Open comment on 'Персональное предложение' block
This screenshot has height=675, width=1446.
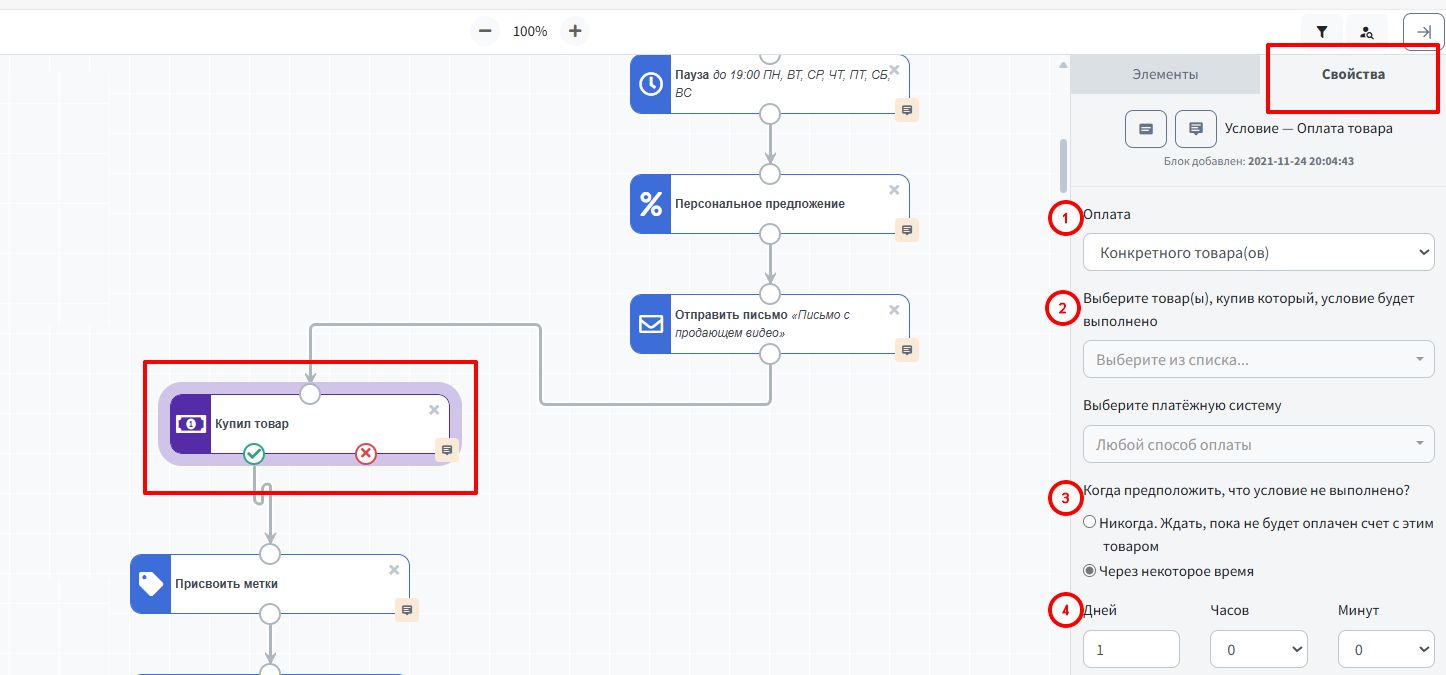[x=907, y=230]
